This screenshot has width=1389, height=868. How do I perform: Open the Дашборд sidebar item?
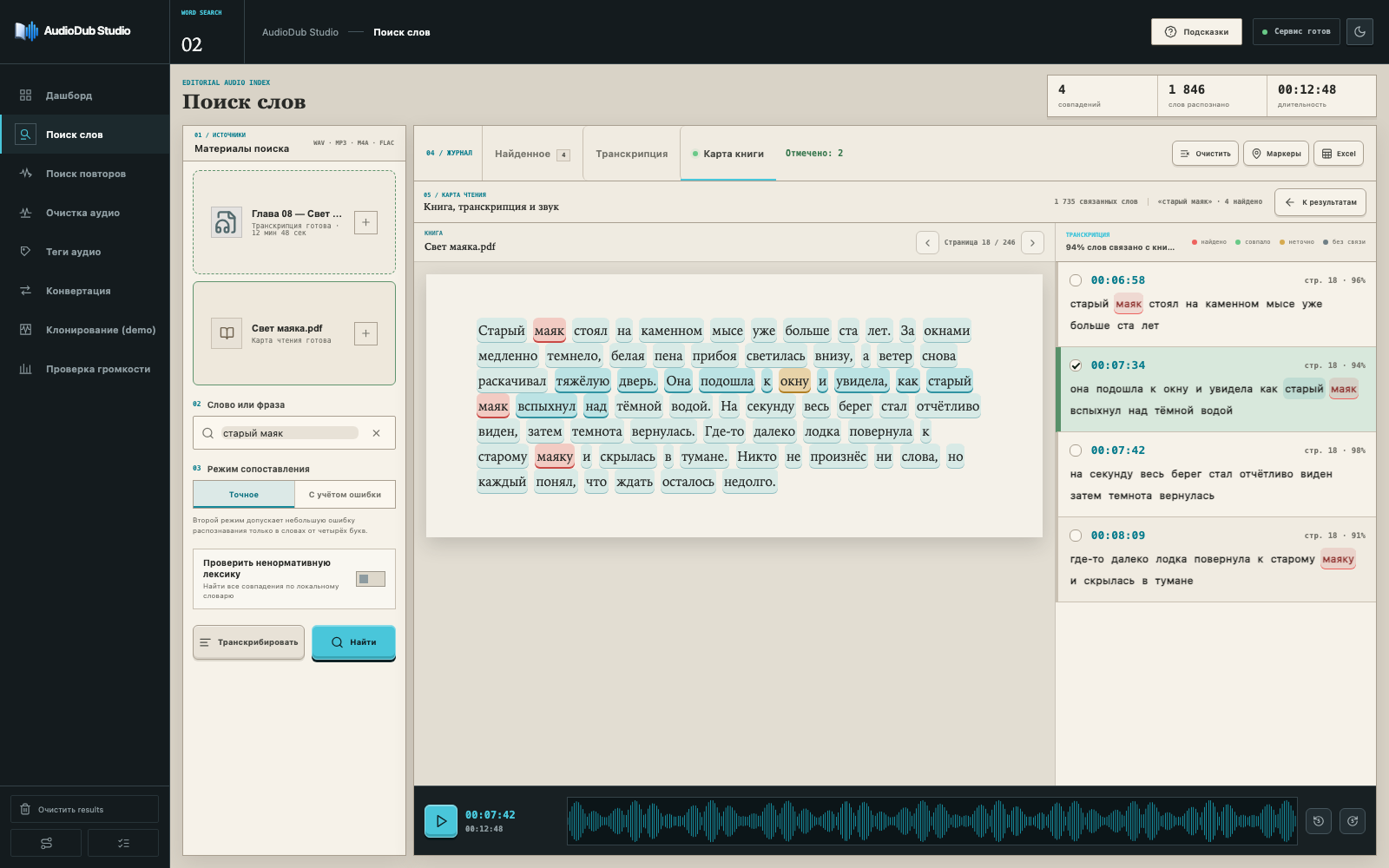tap(84, 95)
